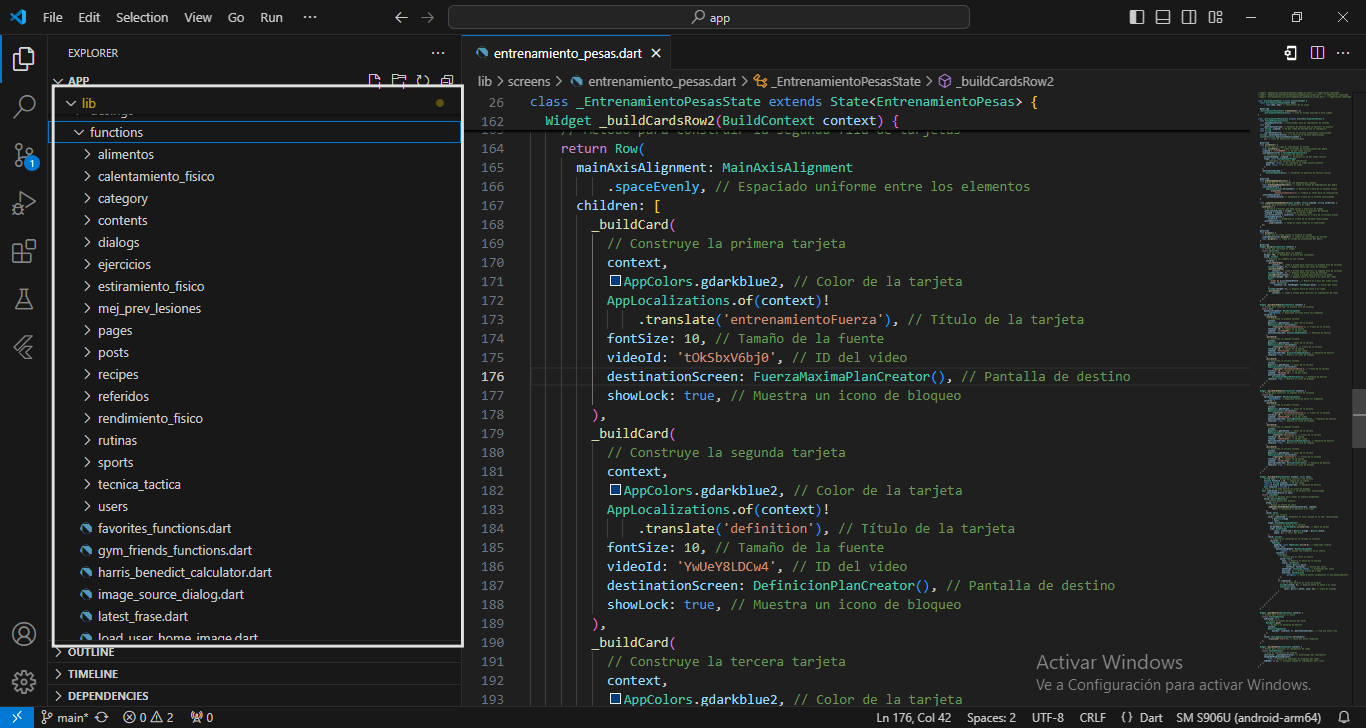The width and height of the screenshot is (1366, 728).
Task: Show more menu items ellipsis in title bar
Action: 310,17
